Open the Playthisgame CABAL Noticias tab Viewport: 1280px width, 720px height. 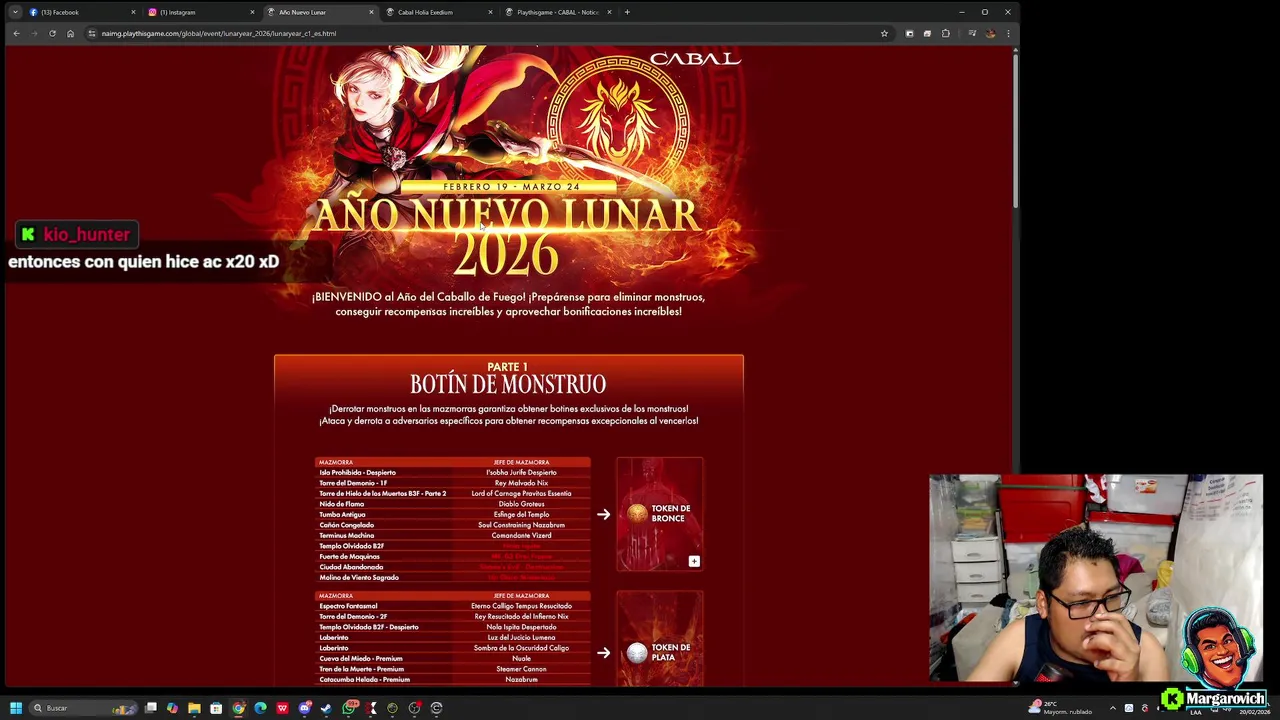(557, 12)
